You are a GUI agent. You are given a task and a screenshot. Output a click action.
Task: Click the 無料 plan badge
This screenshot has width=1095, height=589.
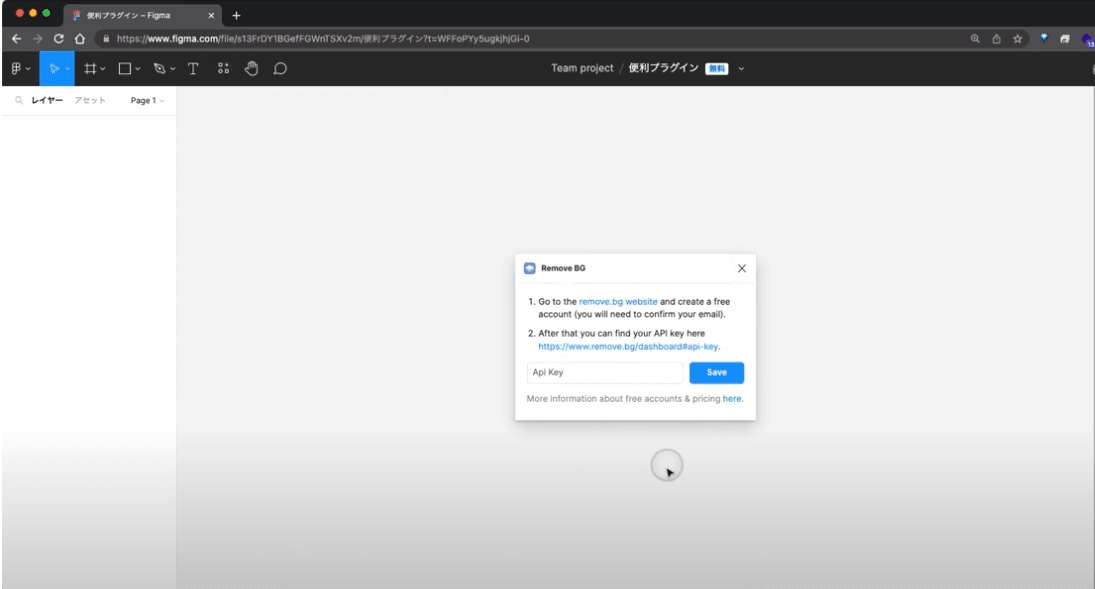(x=716, y=68)
